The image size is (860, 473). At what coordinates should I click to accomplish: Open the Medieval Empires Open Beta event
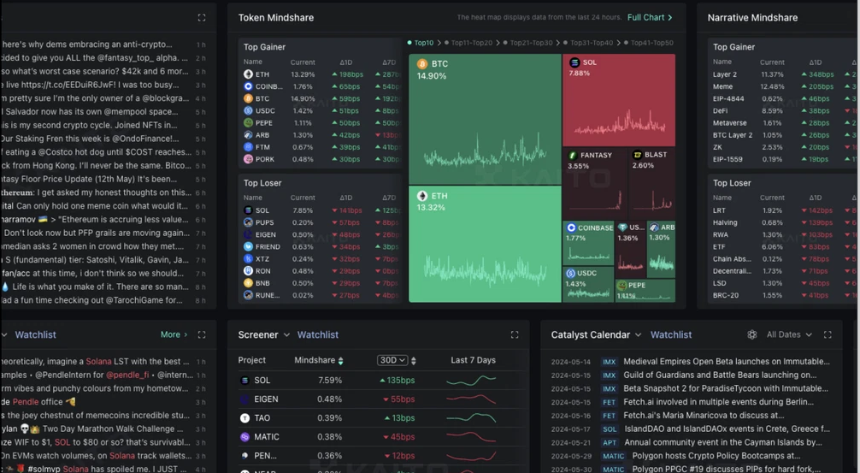(726, 362)
